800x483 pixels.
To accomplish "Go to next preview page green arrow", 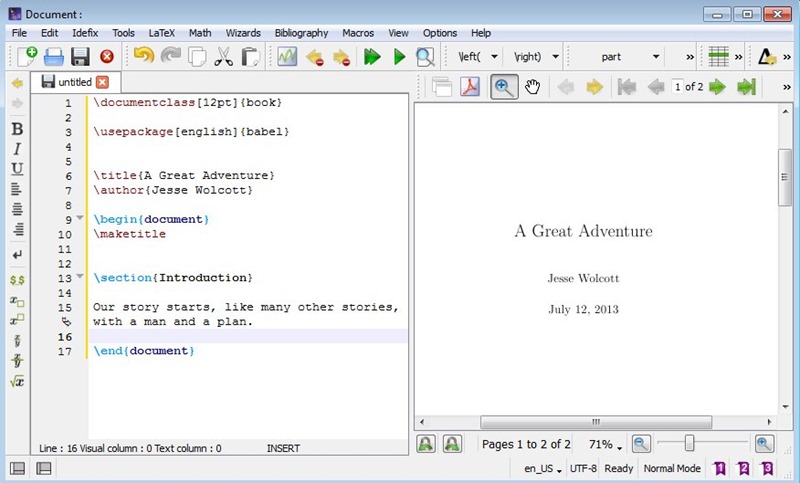I will 718,87.
